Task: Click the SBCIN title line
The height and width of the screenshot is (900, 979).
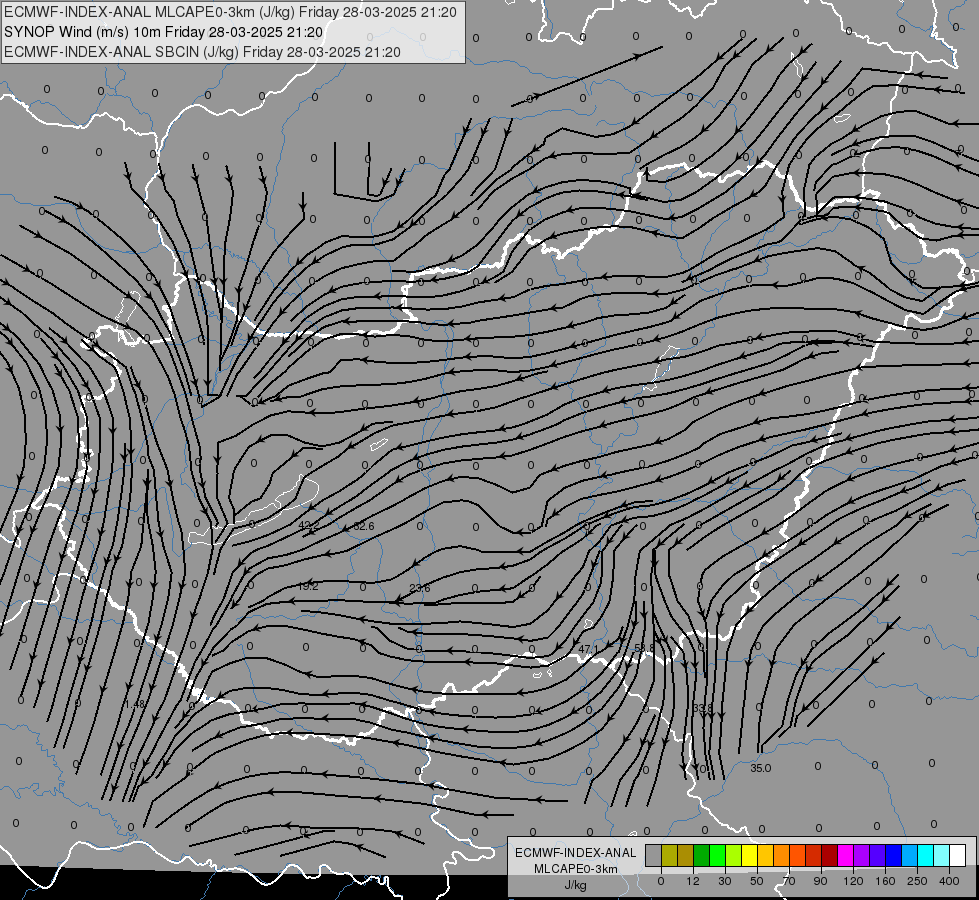Action: tap(202, 52)
